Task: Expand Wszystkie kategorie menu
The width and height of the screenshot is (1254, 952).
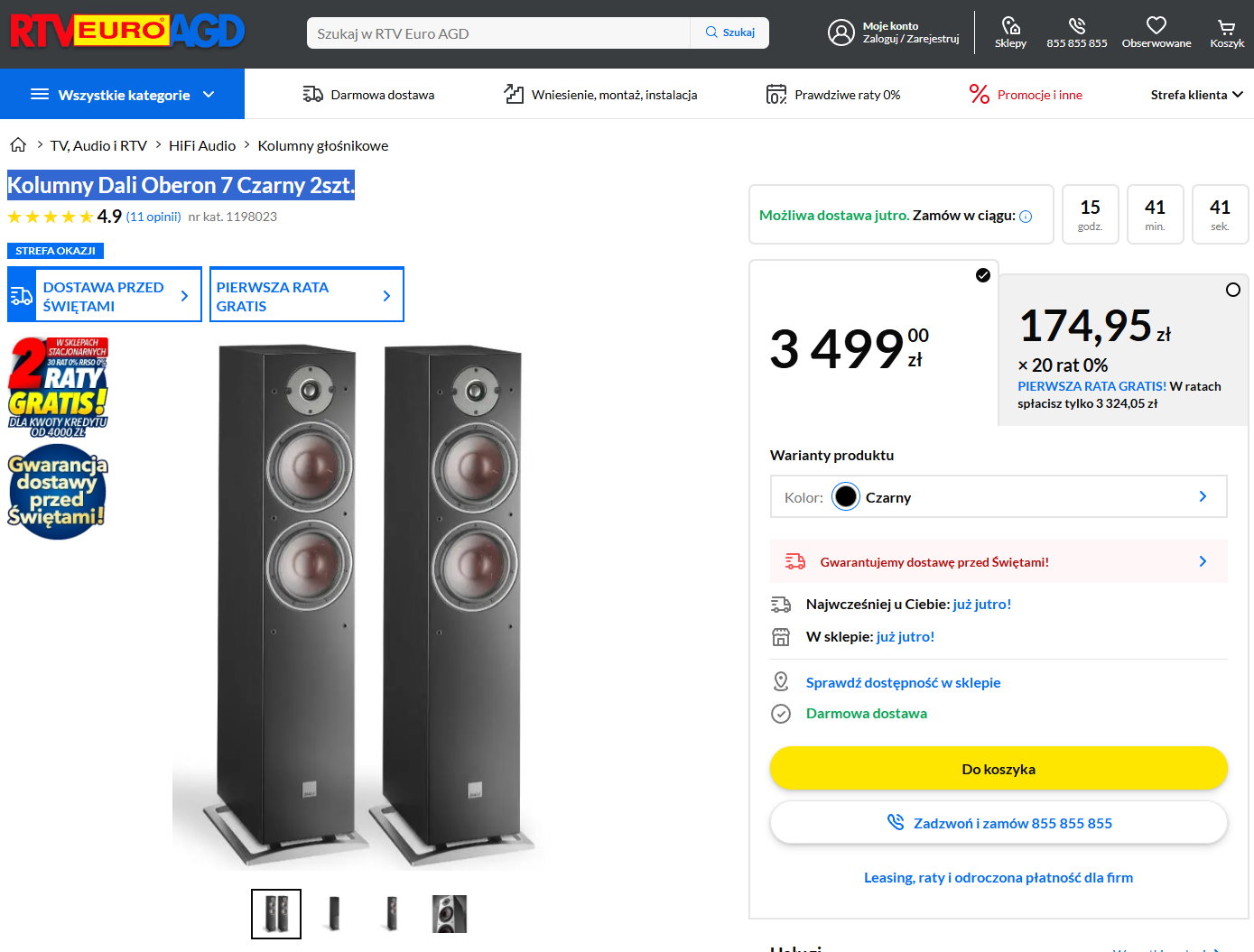Action: pyautogui.click(x=123, y=95)
